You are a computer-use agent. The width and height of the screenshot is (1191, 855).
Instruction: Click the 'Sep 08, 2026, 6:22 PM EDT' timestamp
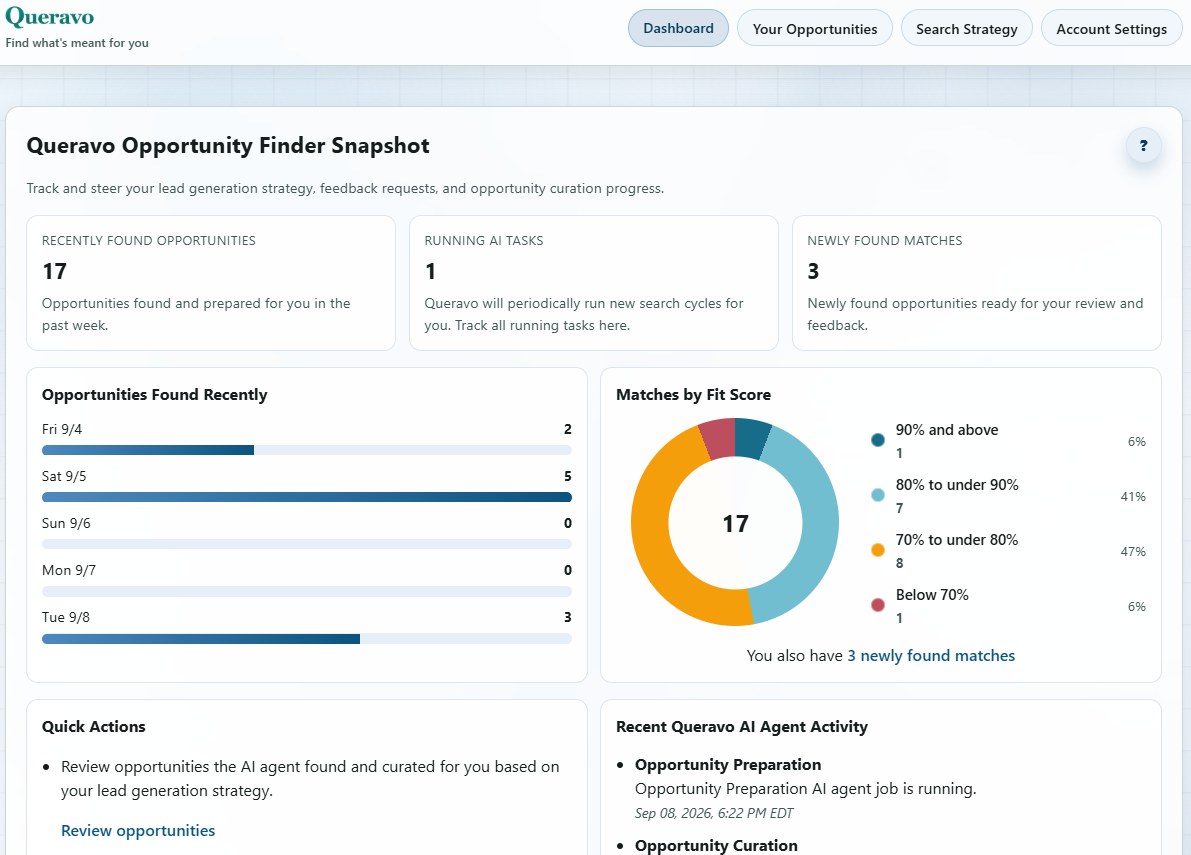click(714, 813)
